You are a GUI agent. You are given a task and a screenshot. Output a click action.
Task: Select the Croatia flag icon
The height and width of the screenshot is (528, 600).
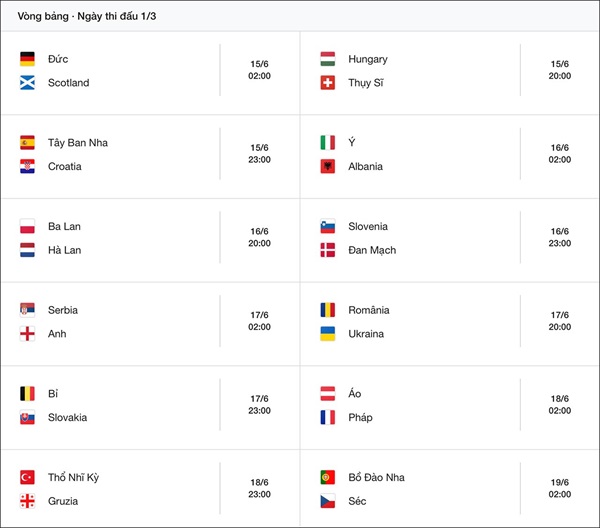pos(27,167)
